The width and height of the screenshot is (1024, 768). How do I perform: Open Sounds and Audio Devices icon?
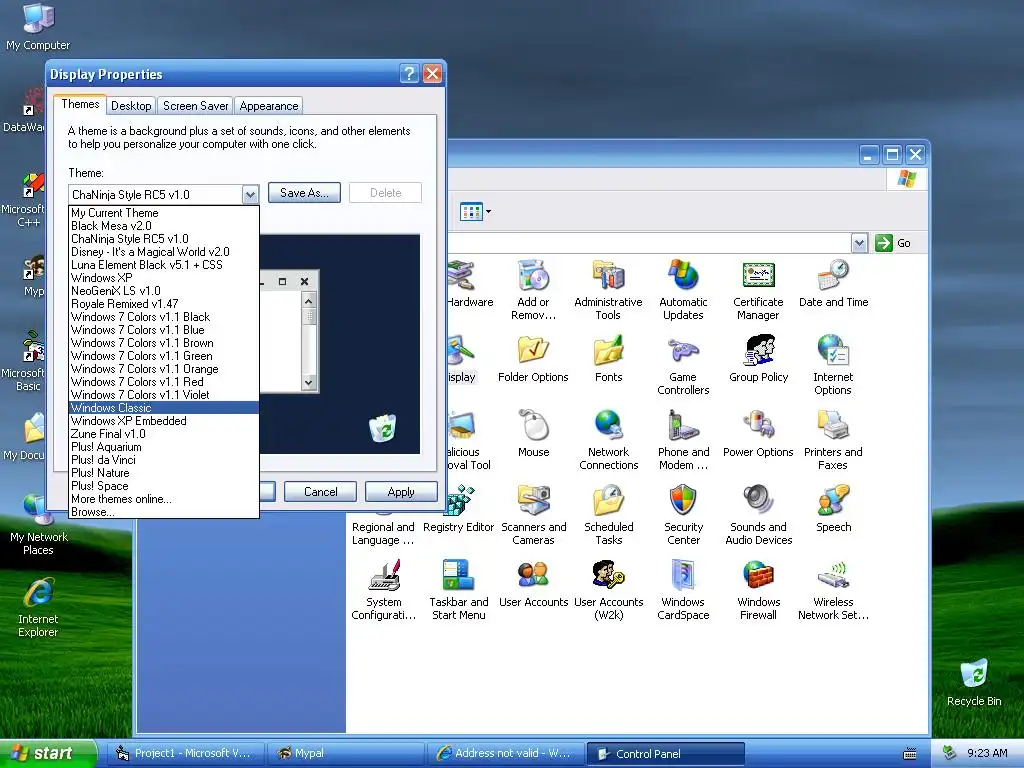[758, 515]
